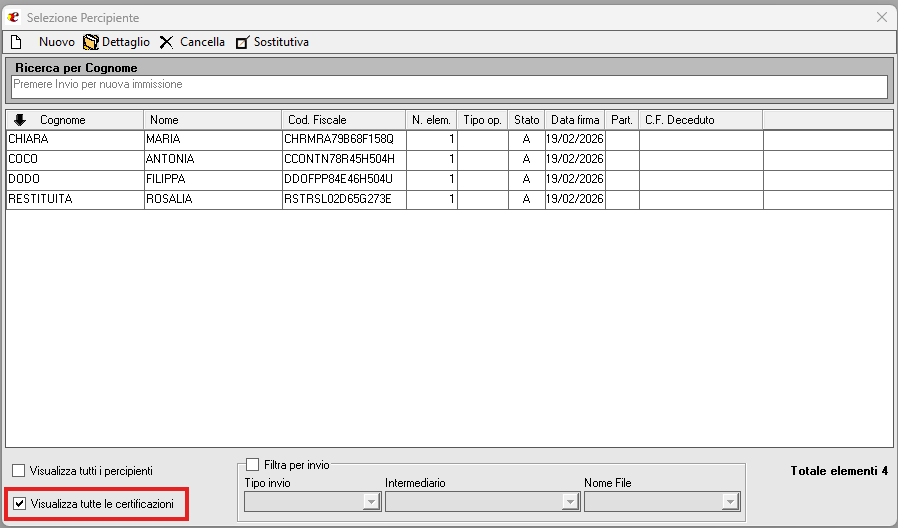The width and height of the screenshot is (898, 528).
Task: Sort by the Cognome column header
Action: (75, 120)
